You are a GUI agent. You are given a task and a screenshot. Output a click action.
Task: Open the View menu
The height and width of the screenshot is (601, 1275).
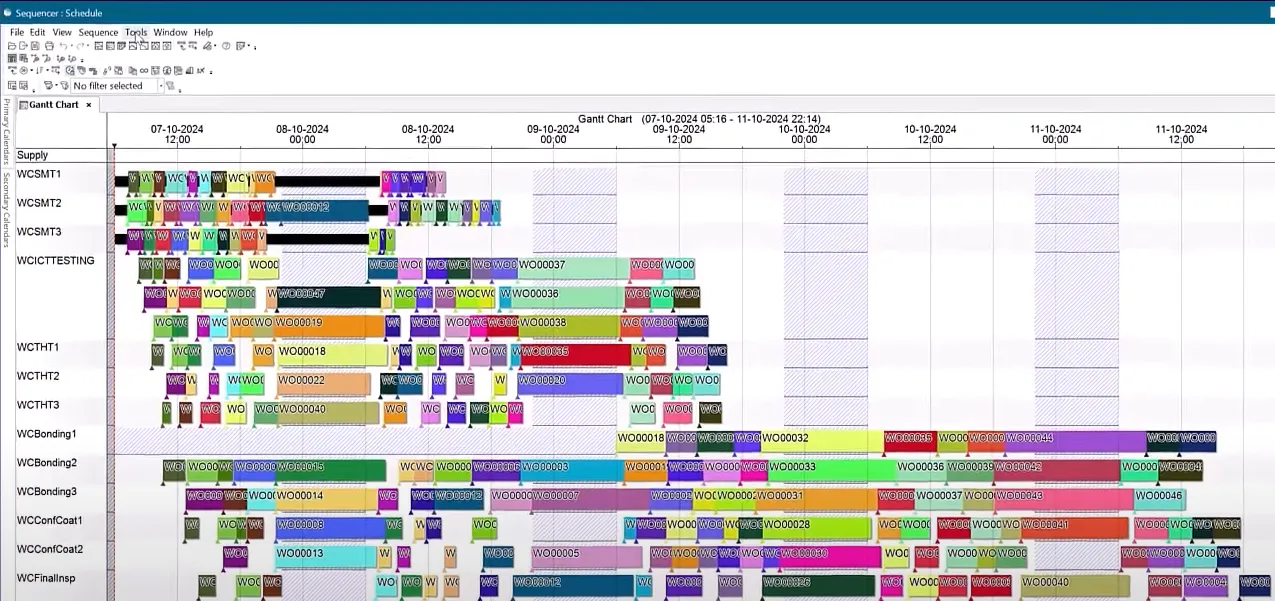point(62,32)
